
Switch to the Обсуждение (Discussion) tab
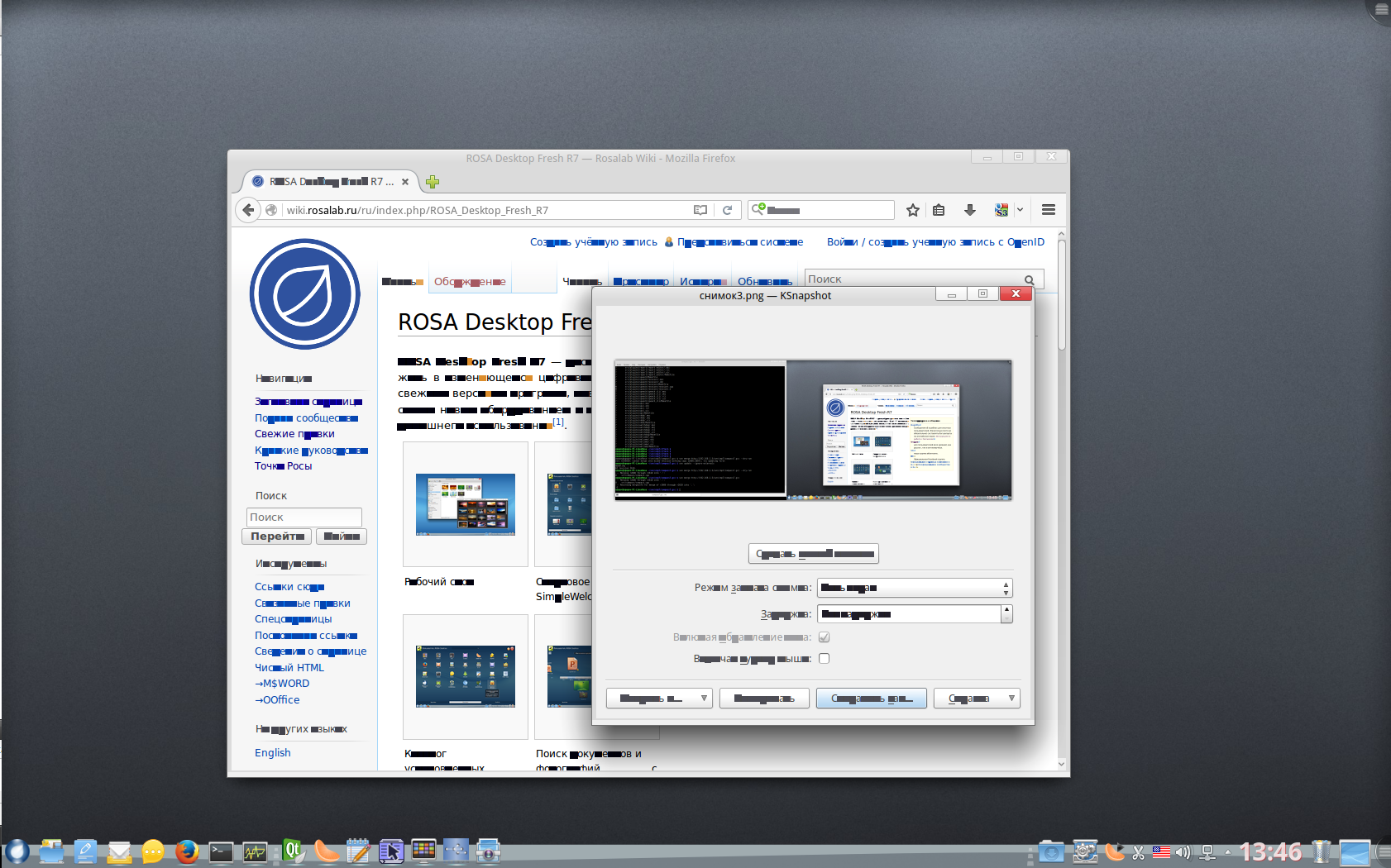[x=469, y=282]
